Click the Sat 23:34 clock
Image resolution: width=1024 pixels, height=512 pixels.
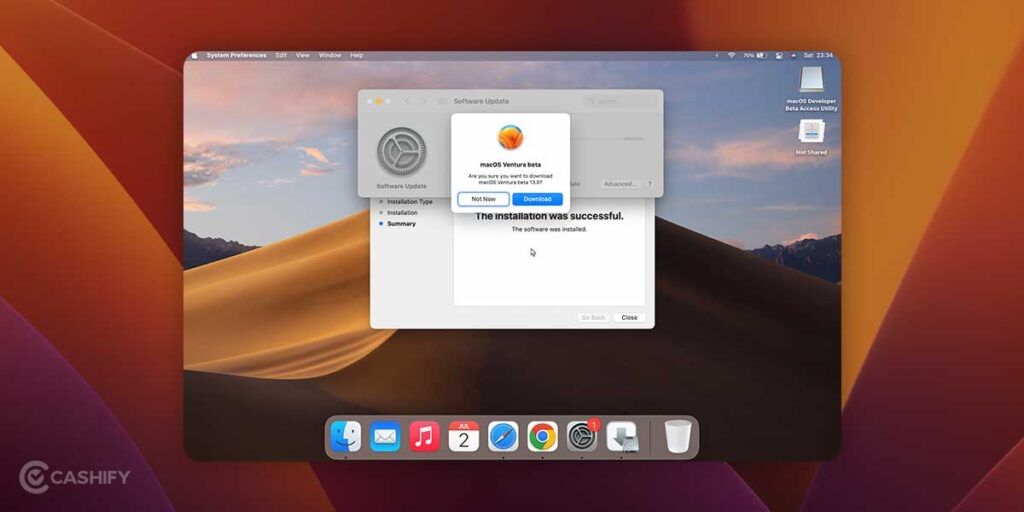pos(818,56)
